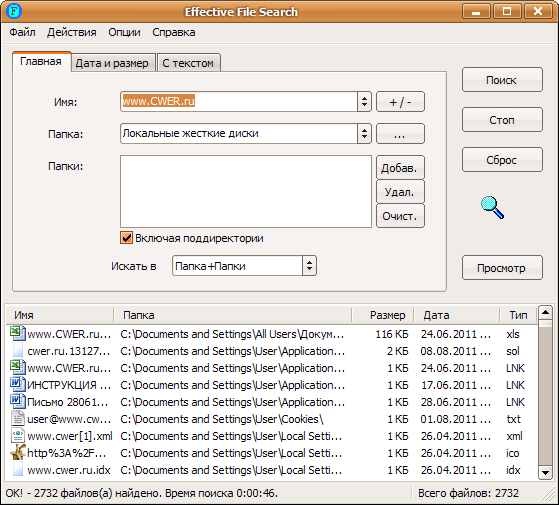
Task: Click the ... browse folder button
Action: click(x=400, y=134)
